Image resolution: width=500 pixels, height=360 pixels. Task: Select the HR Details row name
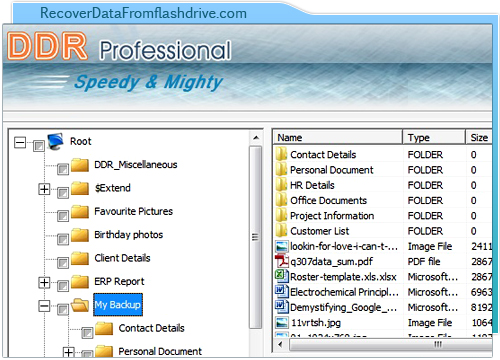coord(312,185)
